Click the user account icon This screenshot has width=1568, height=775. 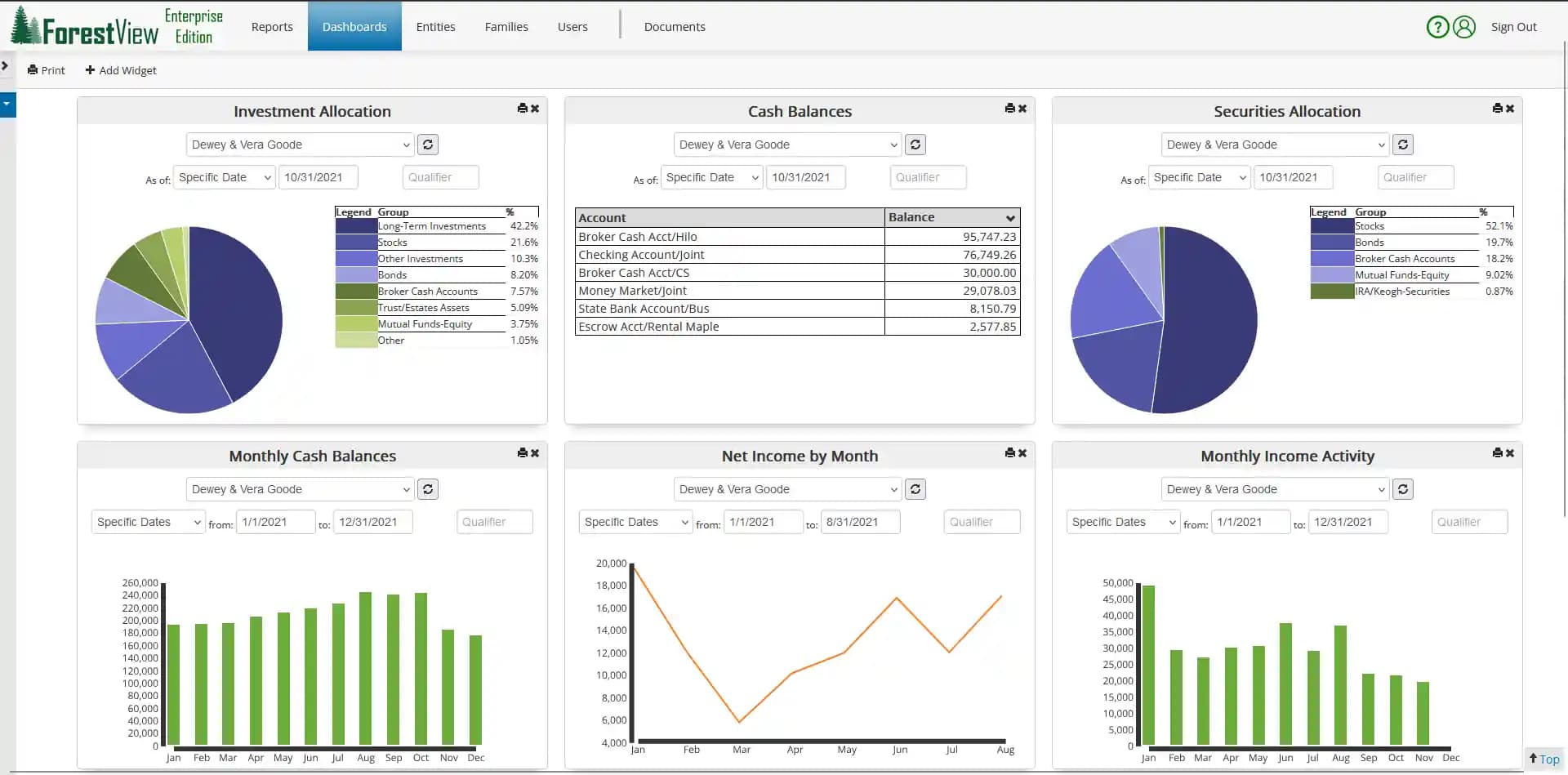1464,27
